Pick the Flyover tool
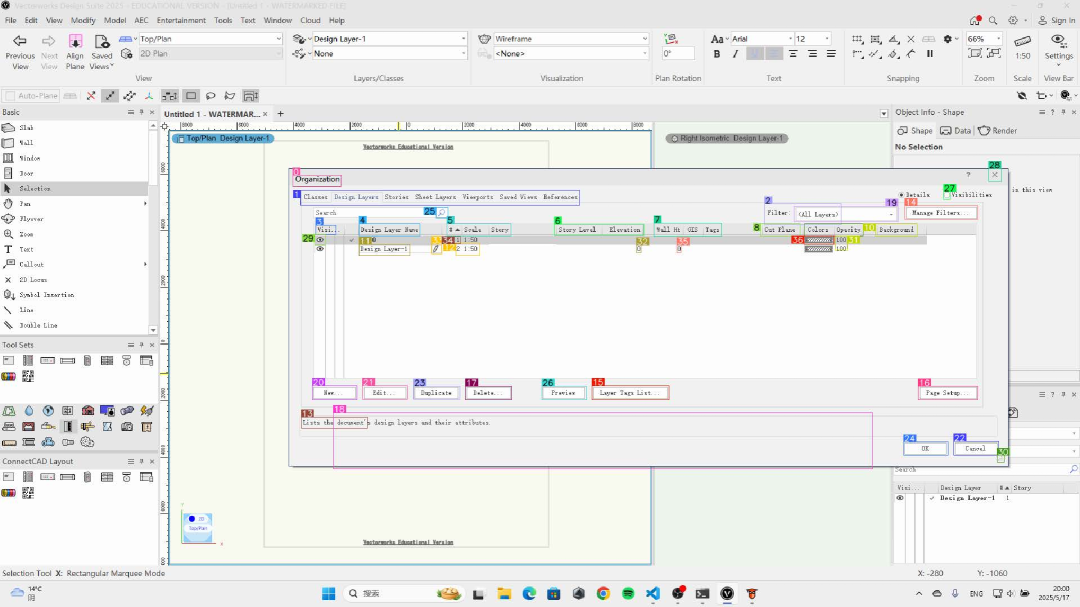The image size is (1080, 607). [x=32, y=218]
